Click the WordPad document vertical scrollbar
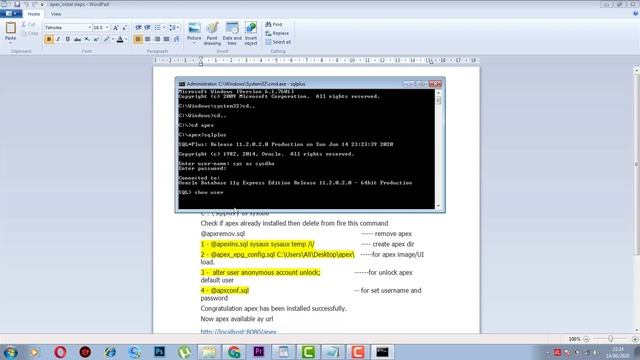640x360 pixels. click(x=636, y=200)
